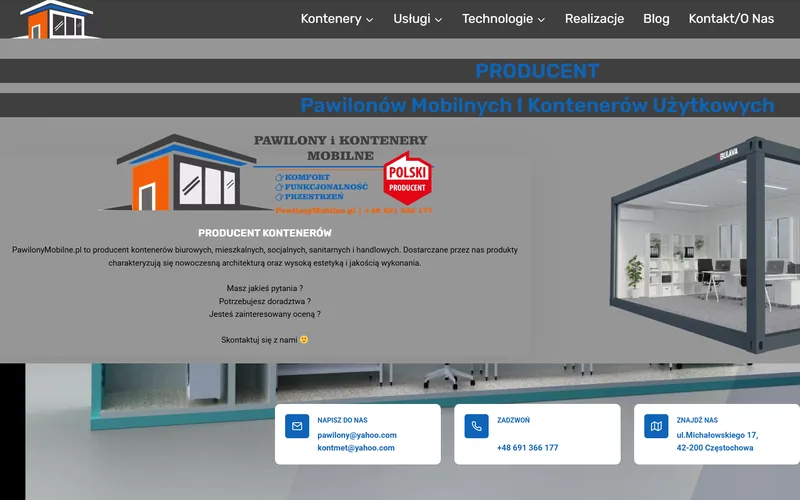Click the Potrzebujesz doradztwa text

[265, 302]
